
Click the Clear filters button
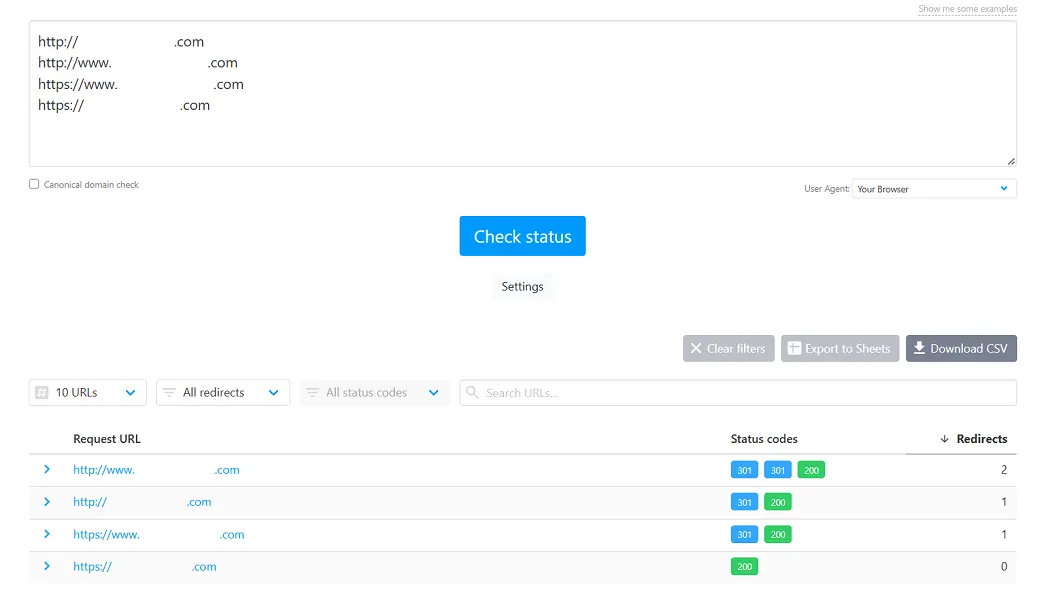[x=728, y=348]
